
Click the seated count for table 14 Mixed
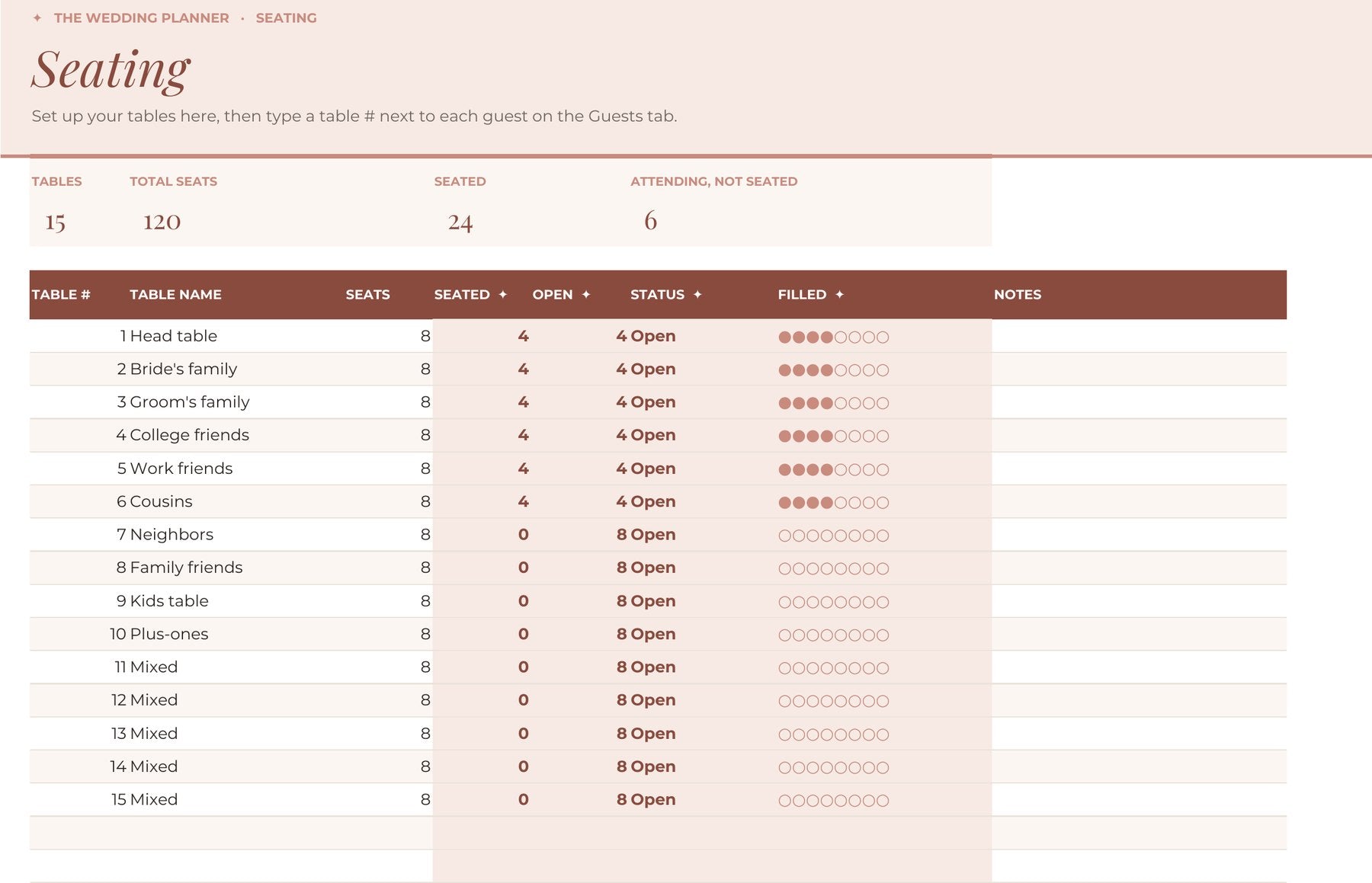(x=523, y=766)
